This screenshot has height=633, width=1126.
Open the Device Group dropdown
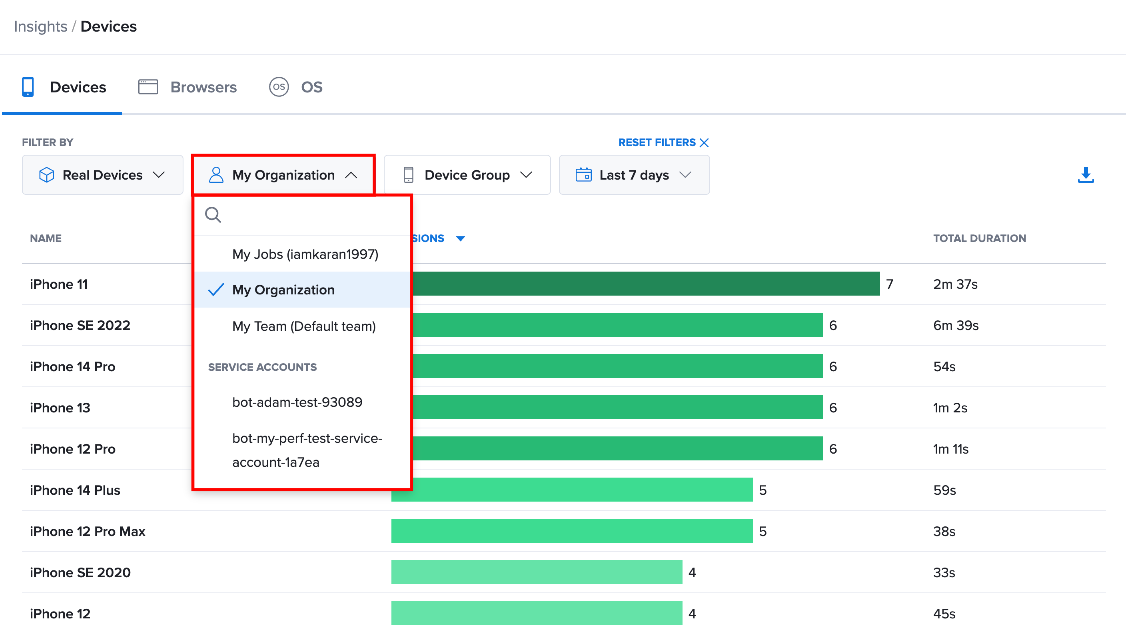[x=467, y=175]
